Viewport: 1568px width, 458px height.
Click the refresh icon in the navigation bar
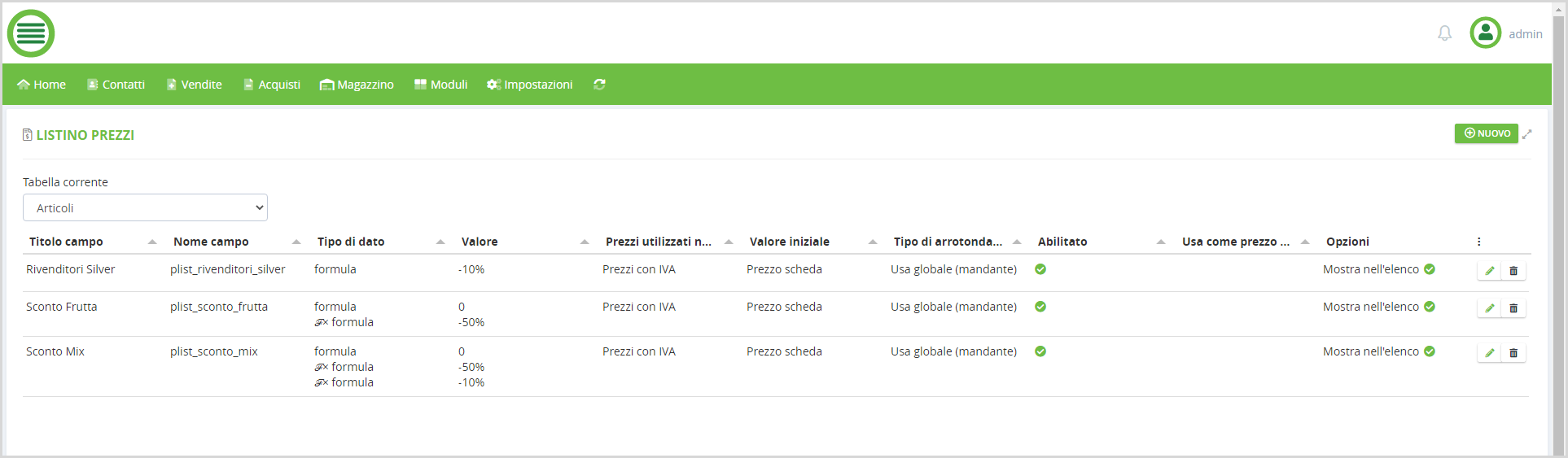click(x=599, y=85)
